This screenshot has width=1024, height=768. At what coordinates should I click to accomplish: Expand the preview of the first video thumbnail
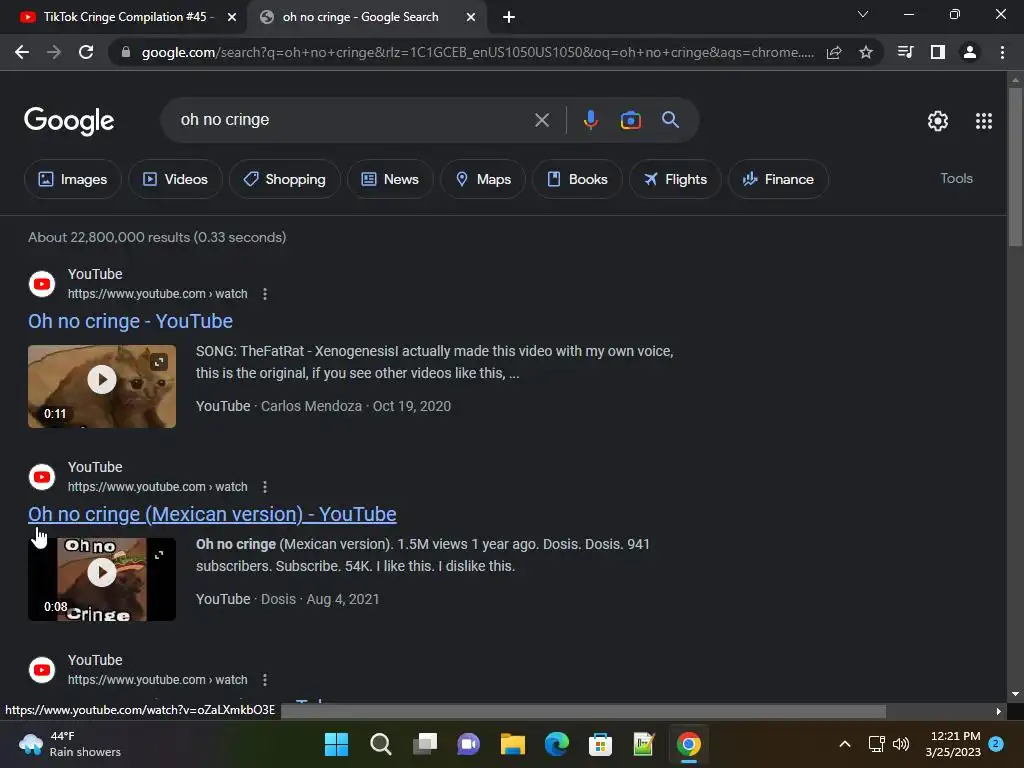coord(159,361)
